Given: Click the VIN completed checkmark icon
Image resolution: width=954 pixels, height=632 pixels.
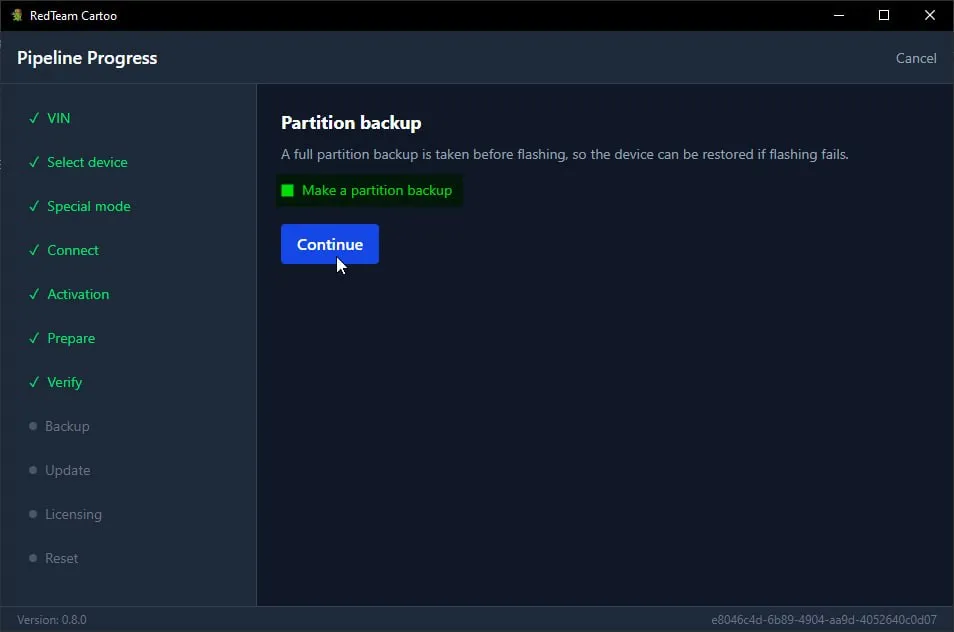Looking at the screenshot, I should (34, 118).
